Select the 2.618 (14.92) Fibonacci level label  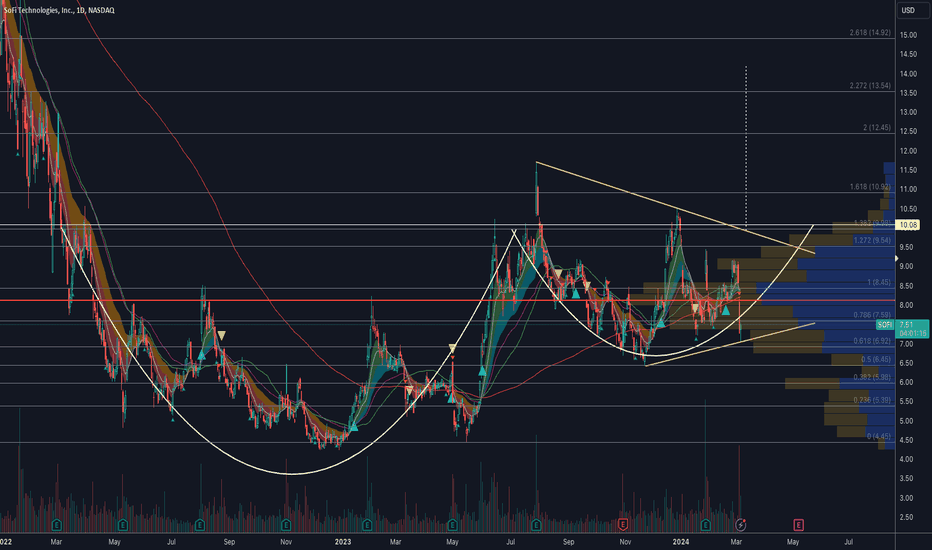tap(870, 33)
